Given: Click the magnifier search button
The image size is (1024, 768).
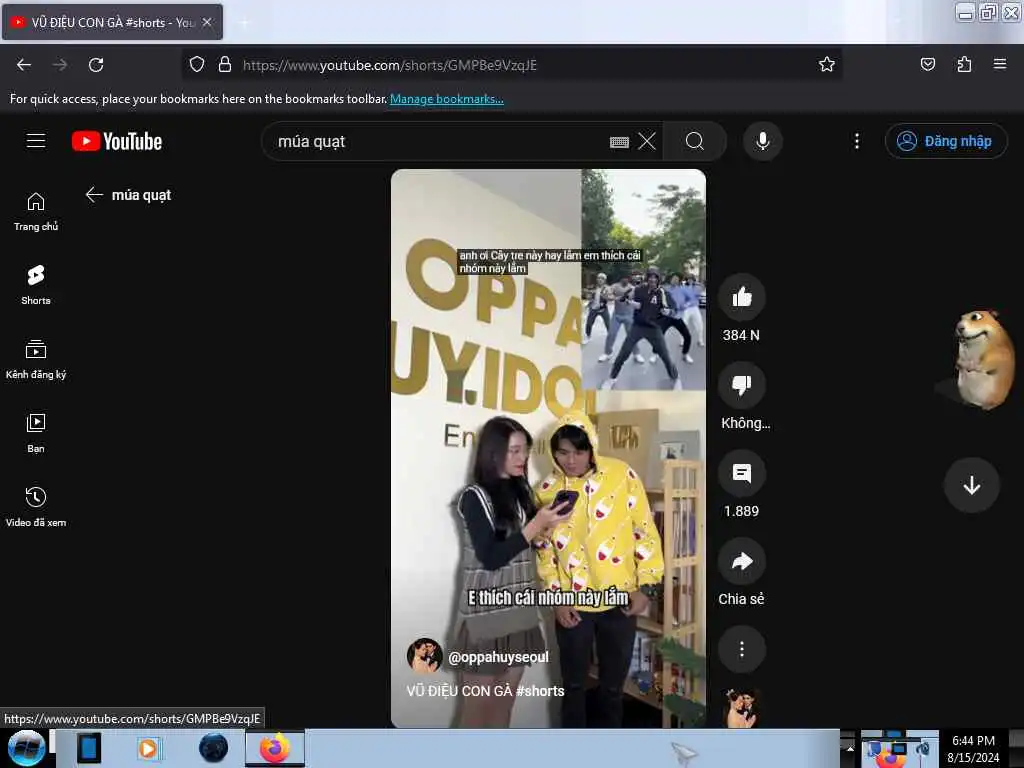Looking at the screenshot, I should click(x=695, y=141).
